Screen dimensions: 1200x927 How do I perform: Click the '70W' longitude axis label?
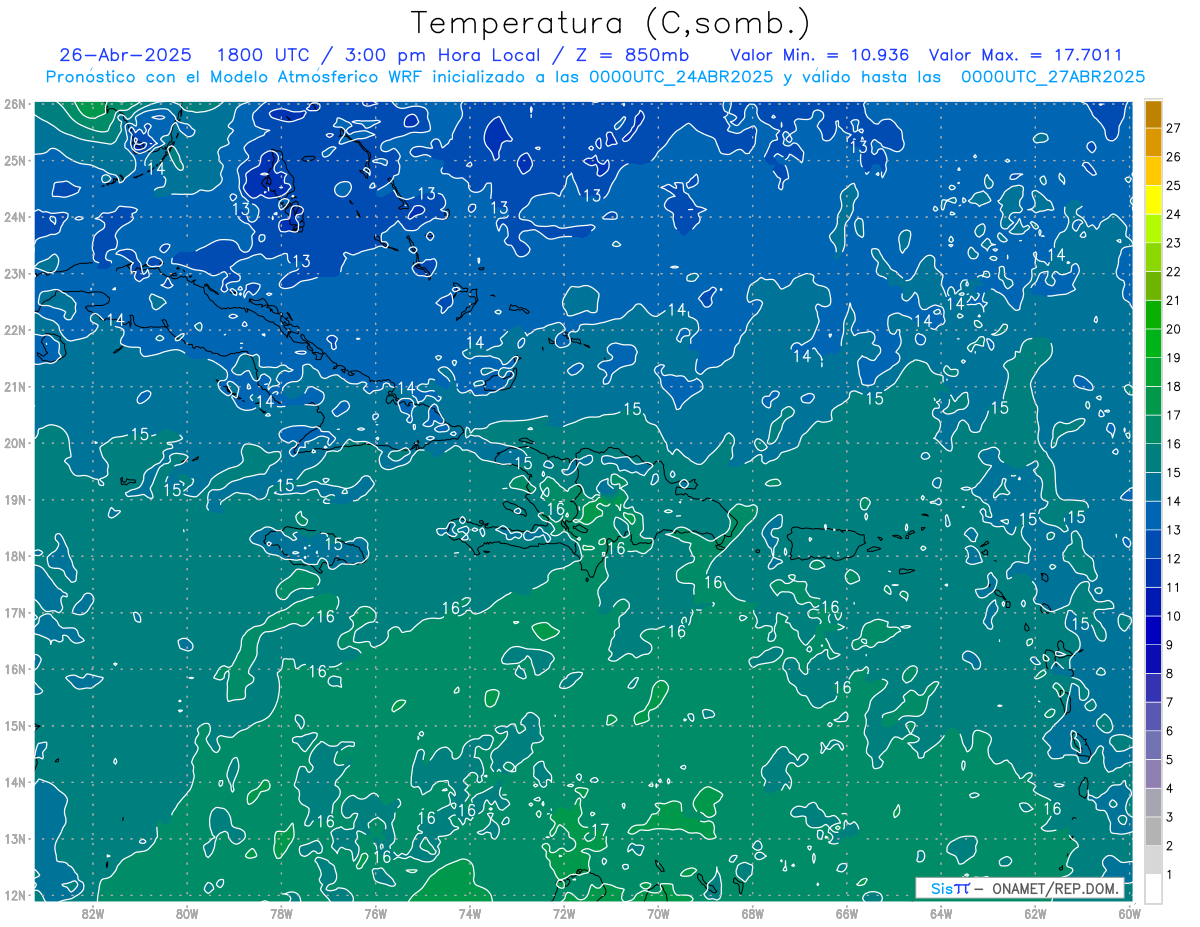(x=658, y=913)
